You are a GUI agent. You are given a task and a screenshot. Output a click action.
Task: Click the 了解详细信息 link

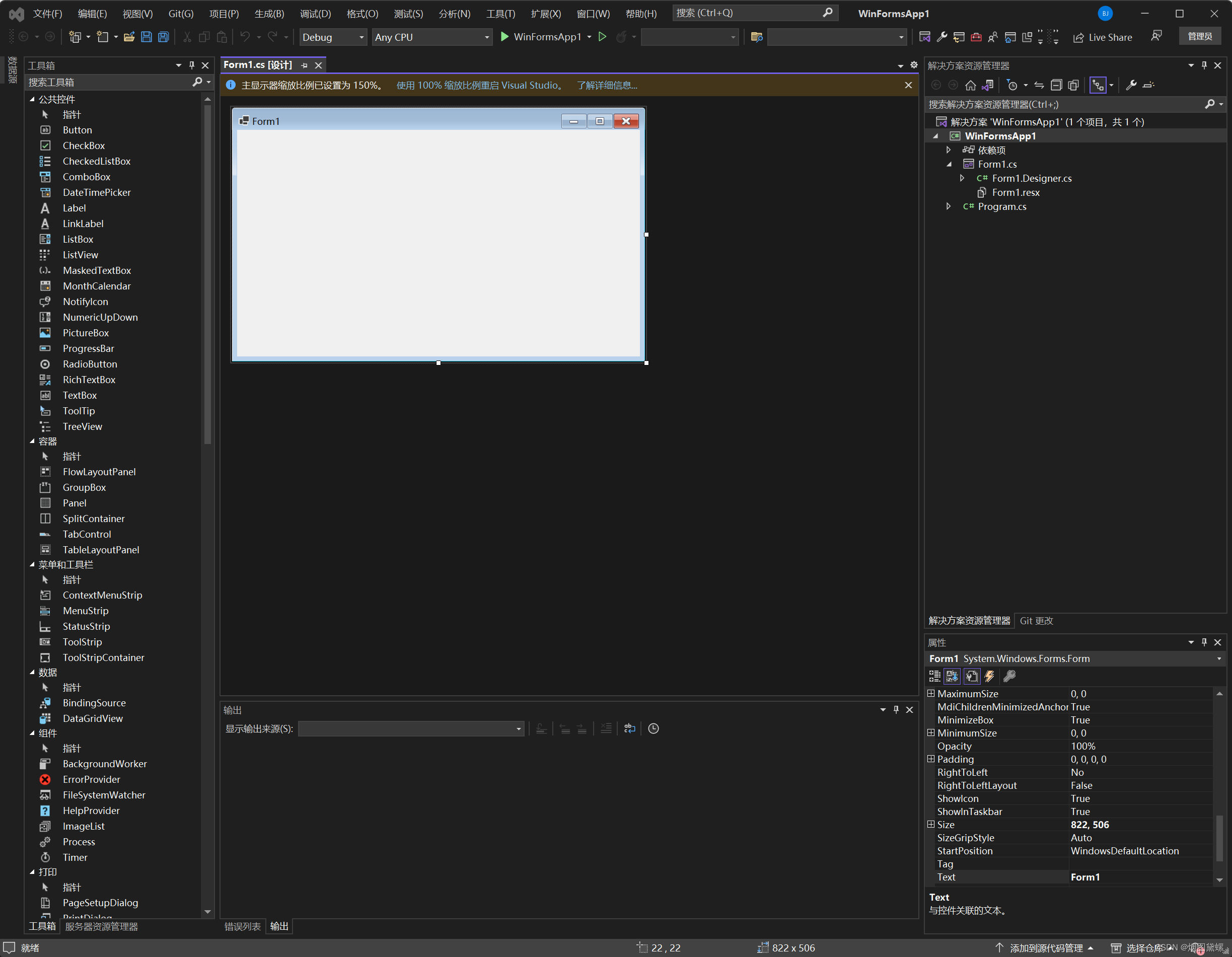click(x=607, y=85)
